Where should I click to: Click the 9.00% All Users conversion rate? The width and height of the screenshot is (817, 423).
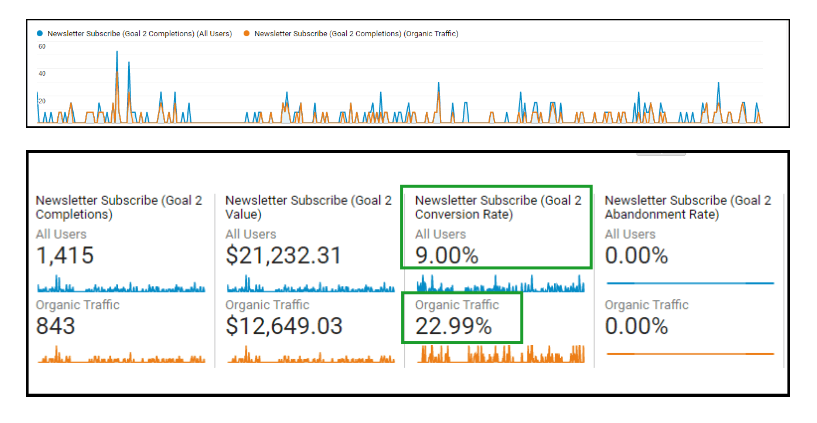pos(447,256)
